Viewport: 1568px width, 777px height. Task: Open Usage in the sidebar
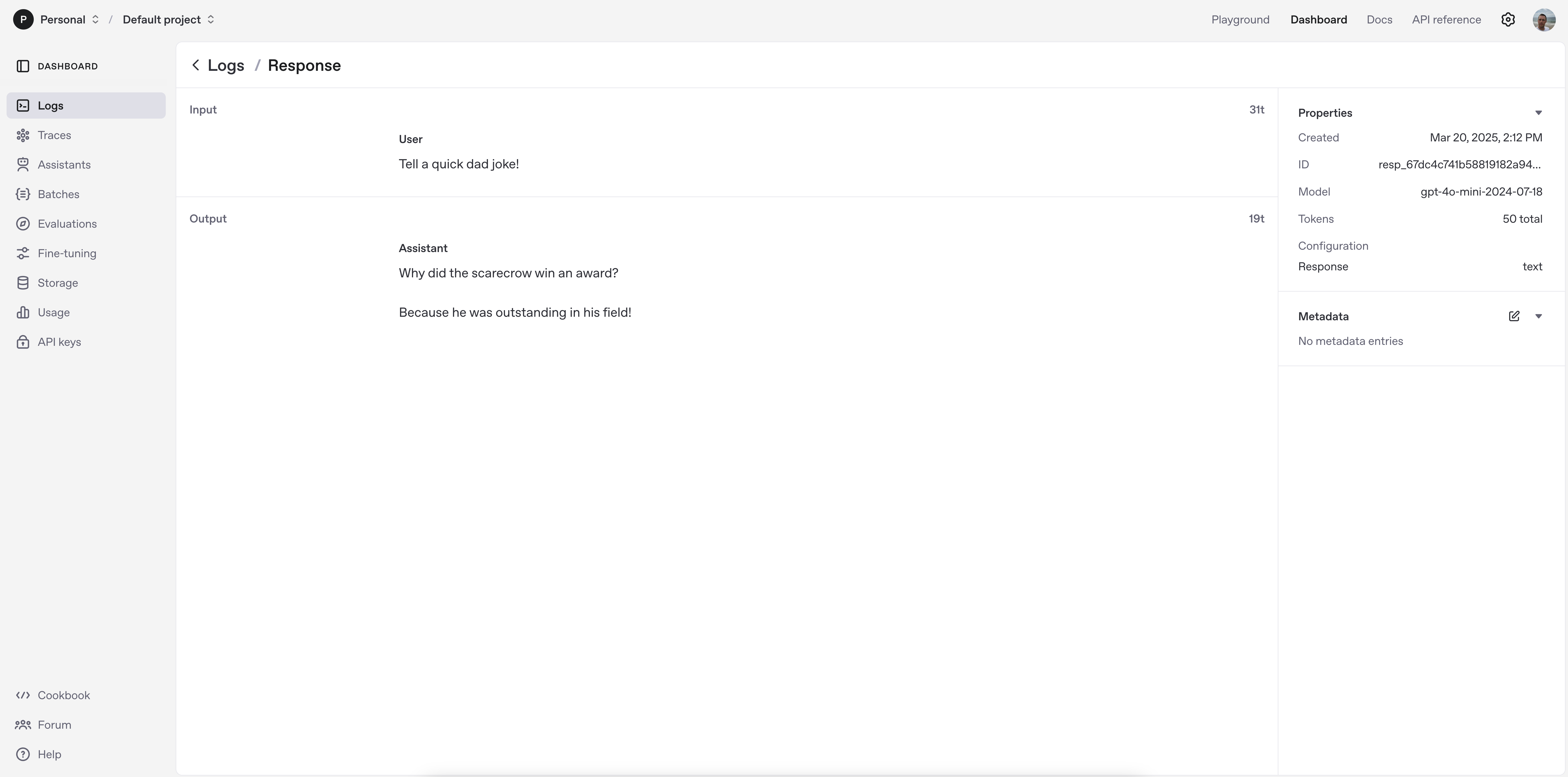click(86, 312)
